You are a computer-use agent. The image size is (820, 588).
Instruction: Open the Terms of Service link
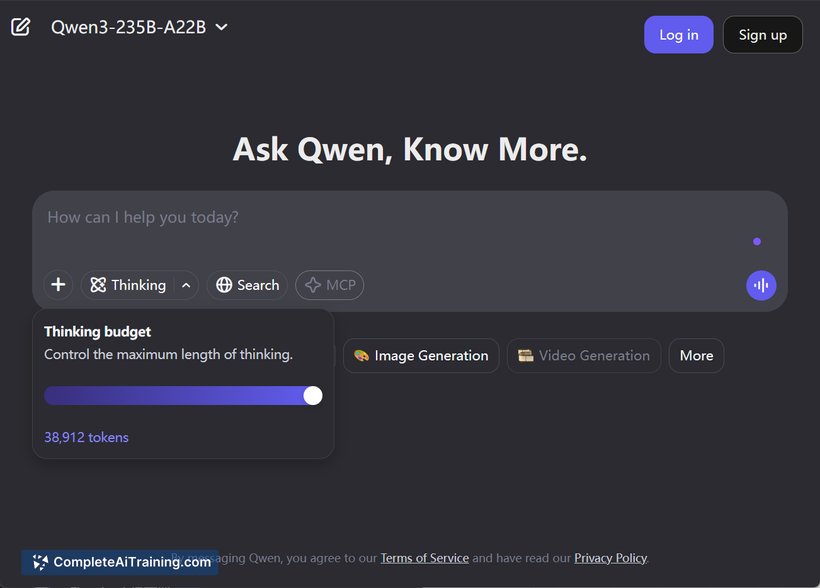click(x=424, y=558)
